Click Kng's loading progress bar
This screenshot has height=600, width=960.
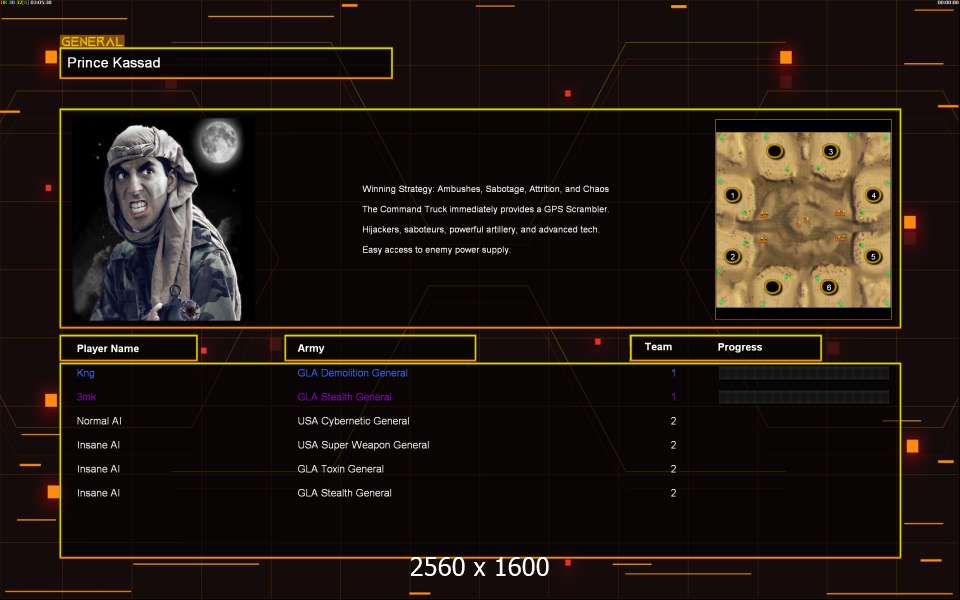tap(803, 373)
